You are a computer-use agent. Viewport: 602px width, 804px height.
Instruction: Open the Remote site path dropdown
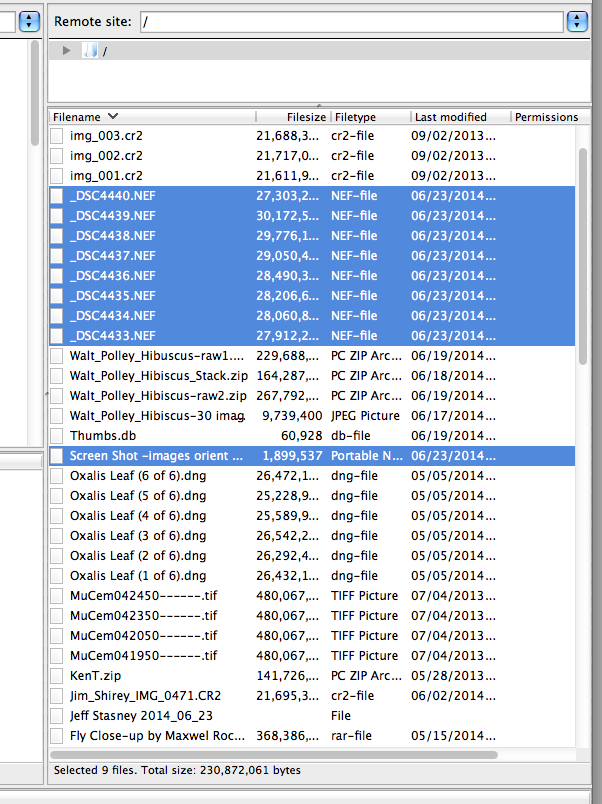click(x=577, y=22)
